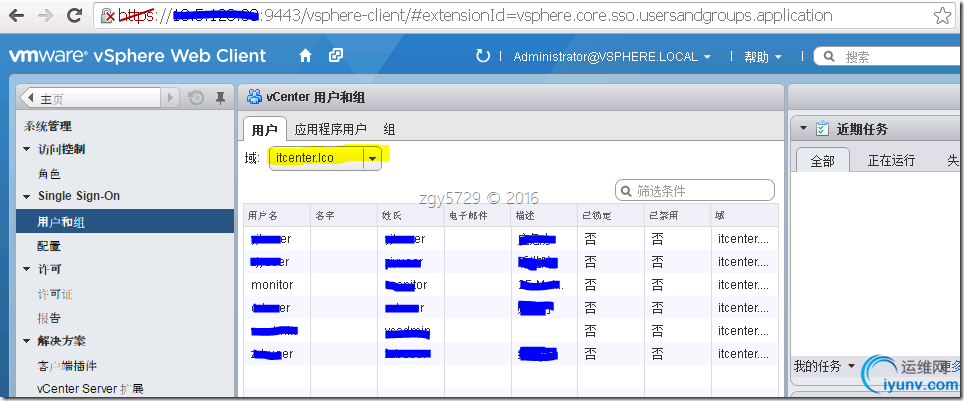Sort by 已锁定 column header
The height and width of the screenshot is (401, 964).
point(611,216)
